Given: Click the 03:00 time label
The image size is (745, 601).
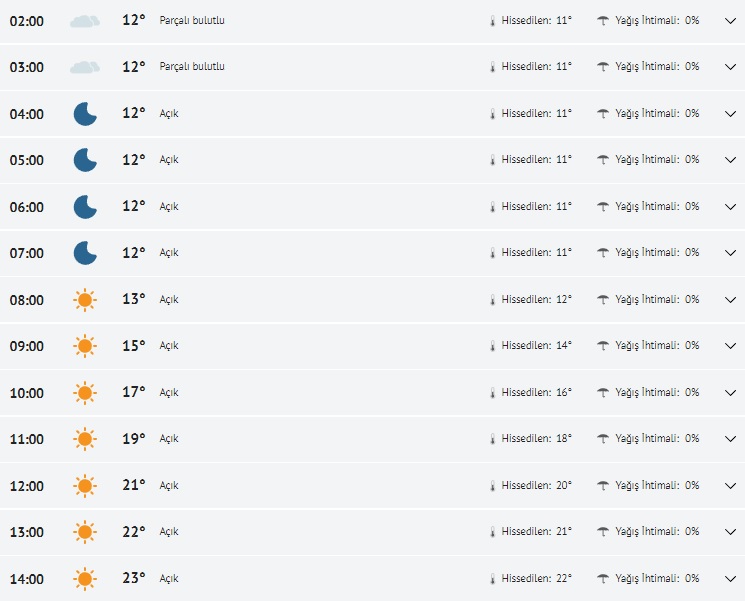Looking at the screenshot, I should tap(27, 67).
